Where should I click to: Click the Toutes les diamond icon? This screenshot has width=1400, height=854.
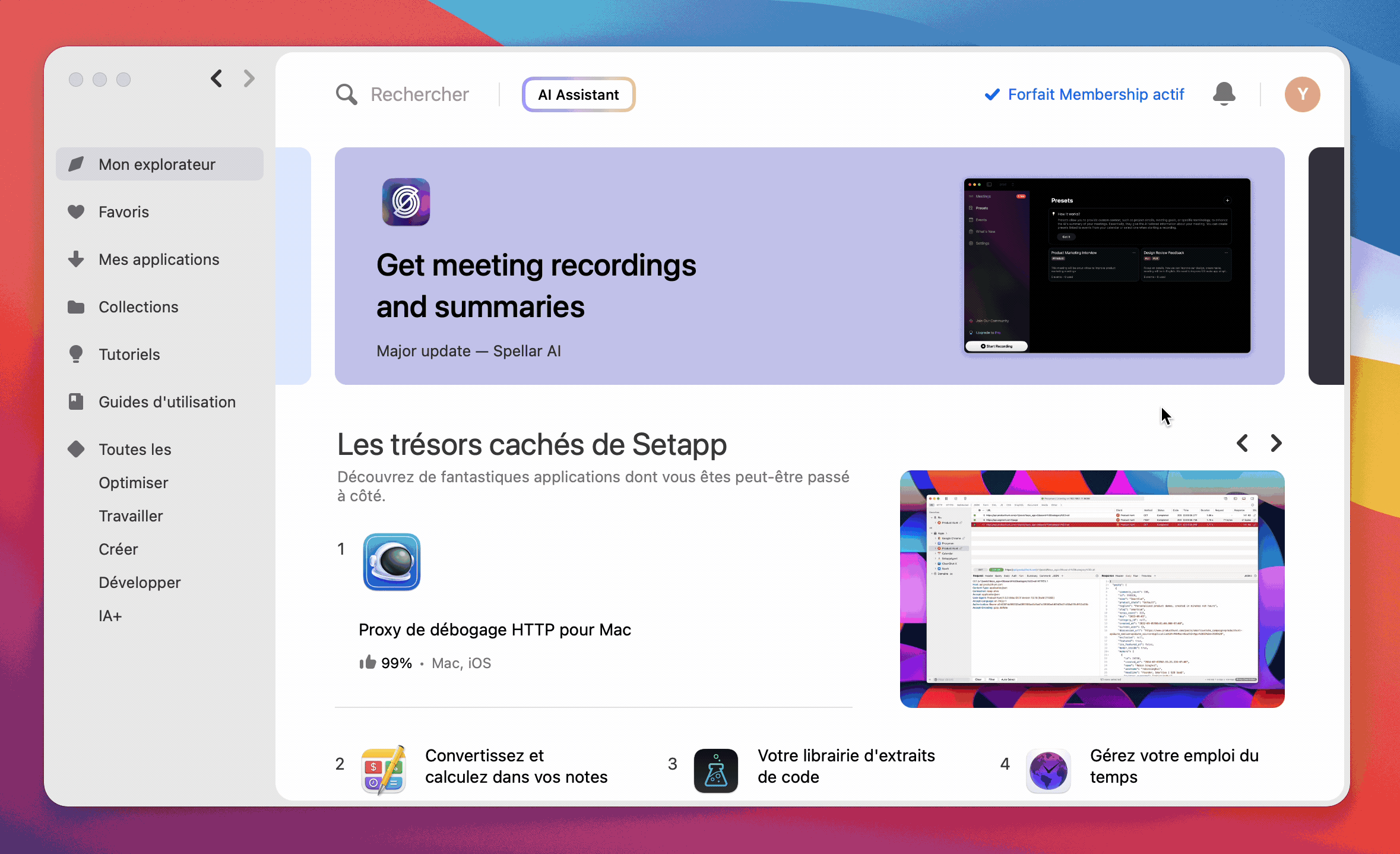coord(76,449)
